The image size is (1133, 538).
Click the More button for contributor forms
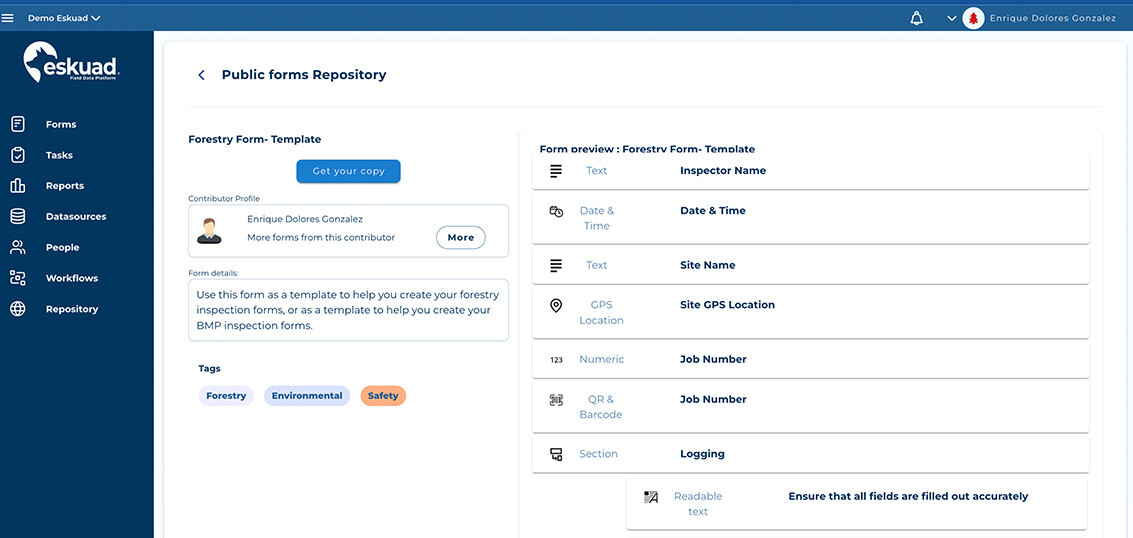click(461, 238)
